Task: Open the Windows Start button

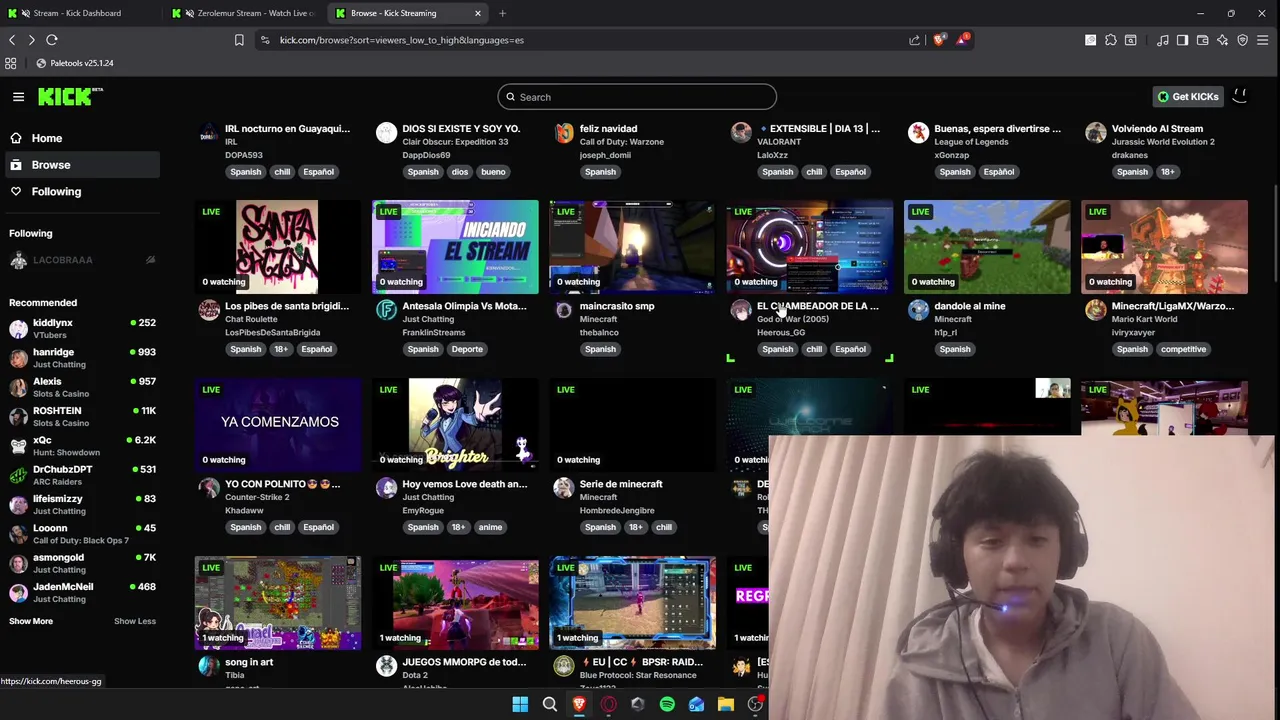Action: pos(520,704)
